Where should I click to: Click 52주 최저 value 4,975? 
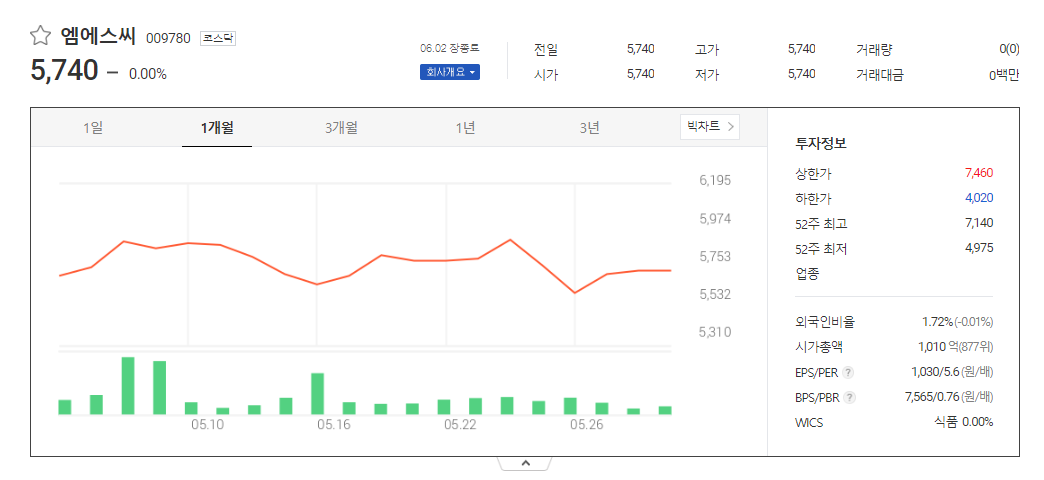click(979, 248)
